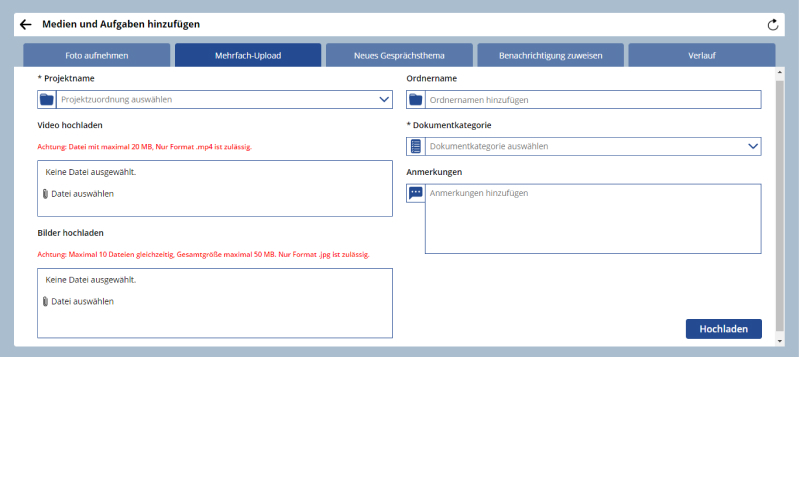Screen dimensions: 800x500
Task: Click the scrollbar down arrow
Action: pyautogui.click(x=779, y=341)
